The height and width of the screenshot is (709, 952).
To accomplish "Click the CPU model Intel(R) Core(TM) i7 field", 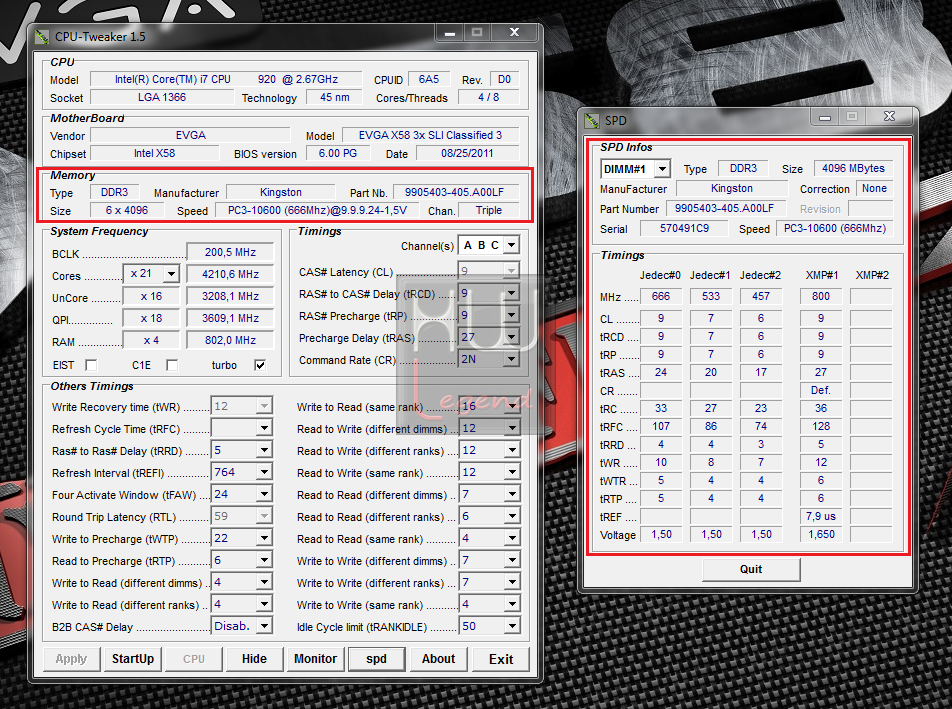I will (x=226, y=80).
